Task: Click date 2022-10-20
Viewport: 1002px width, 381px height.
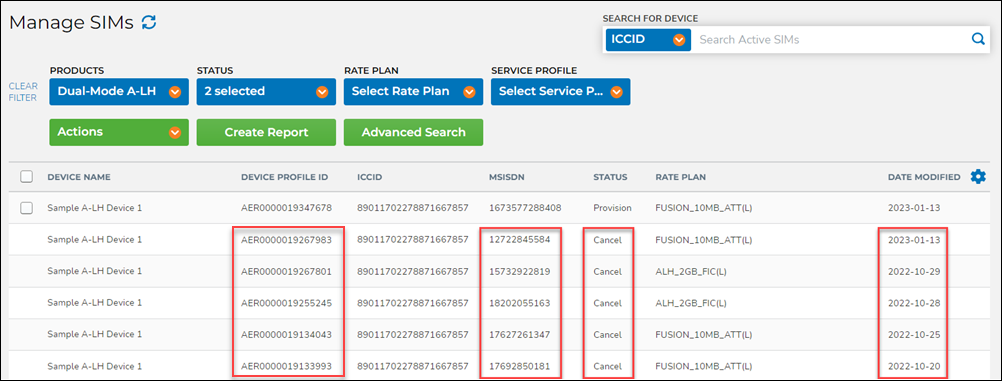Action: tap(914, 366)
